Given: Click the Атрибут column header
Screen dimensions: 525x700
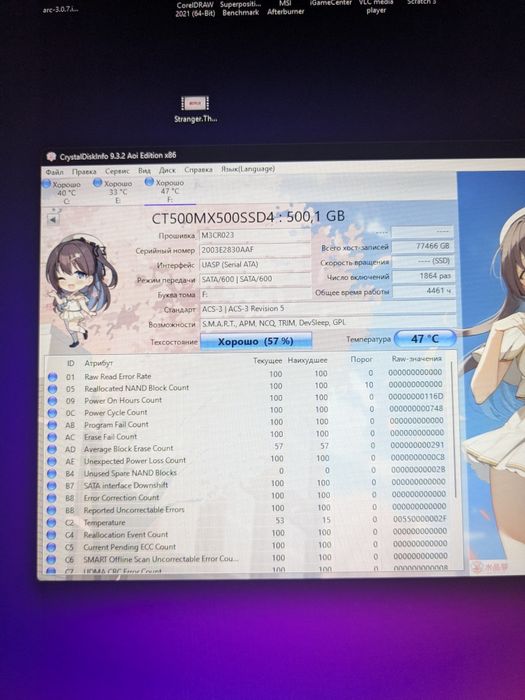Looking at the screenshot, I should [x=99, y=363].
